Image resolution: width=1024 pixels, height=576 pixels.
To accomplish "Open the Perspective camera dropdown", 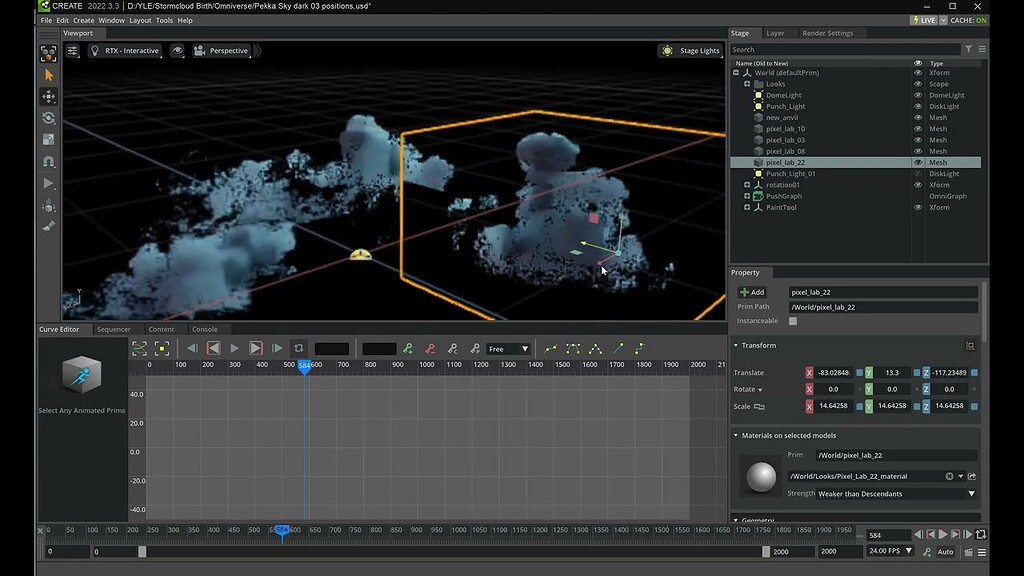I will (220, 51).
